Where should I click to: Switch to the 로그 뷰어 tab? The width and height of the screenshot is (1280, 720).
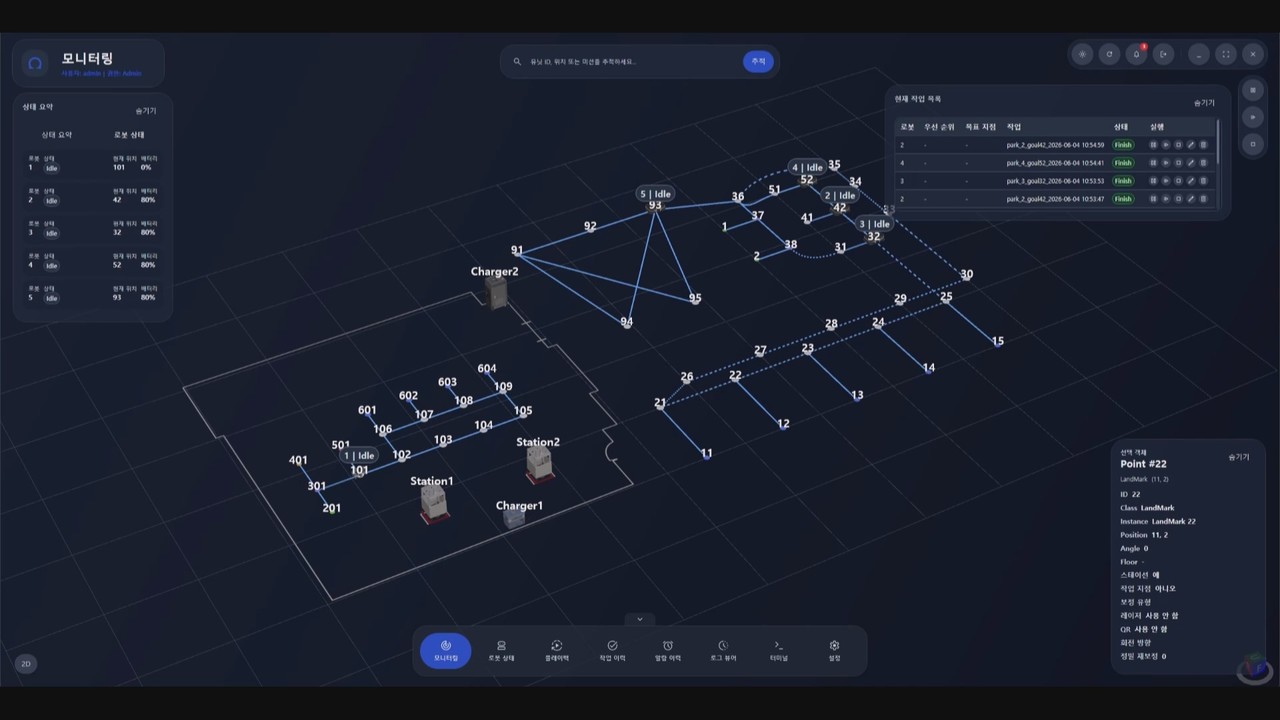coord(723,651)
